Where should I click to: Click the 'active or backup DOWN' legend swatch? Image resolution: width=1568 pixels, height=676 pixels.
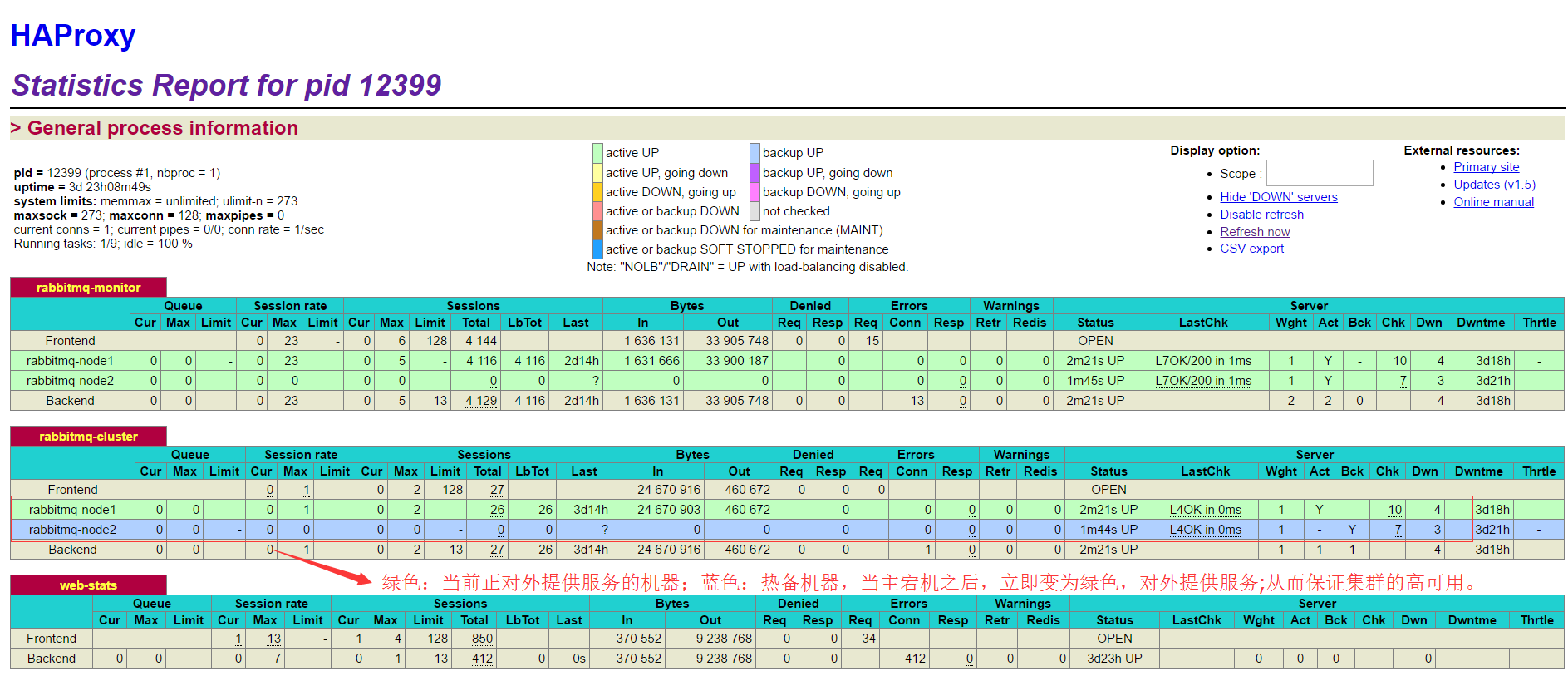[x=597, y=211]
